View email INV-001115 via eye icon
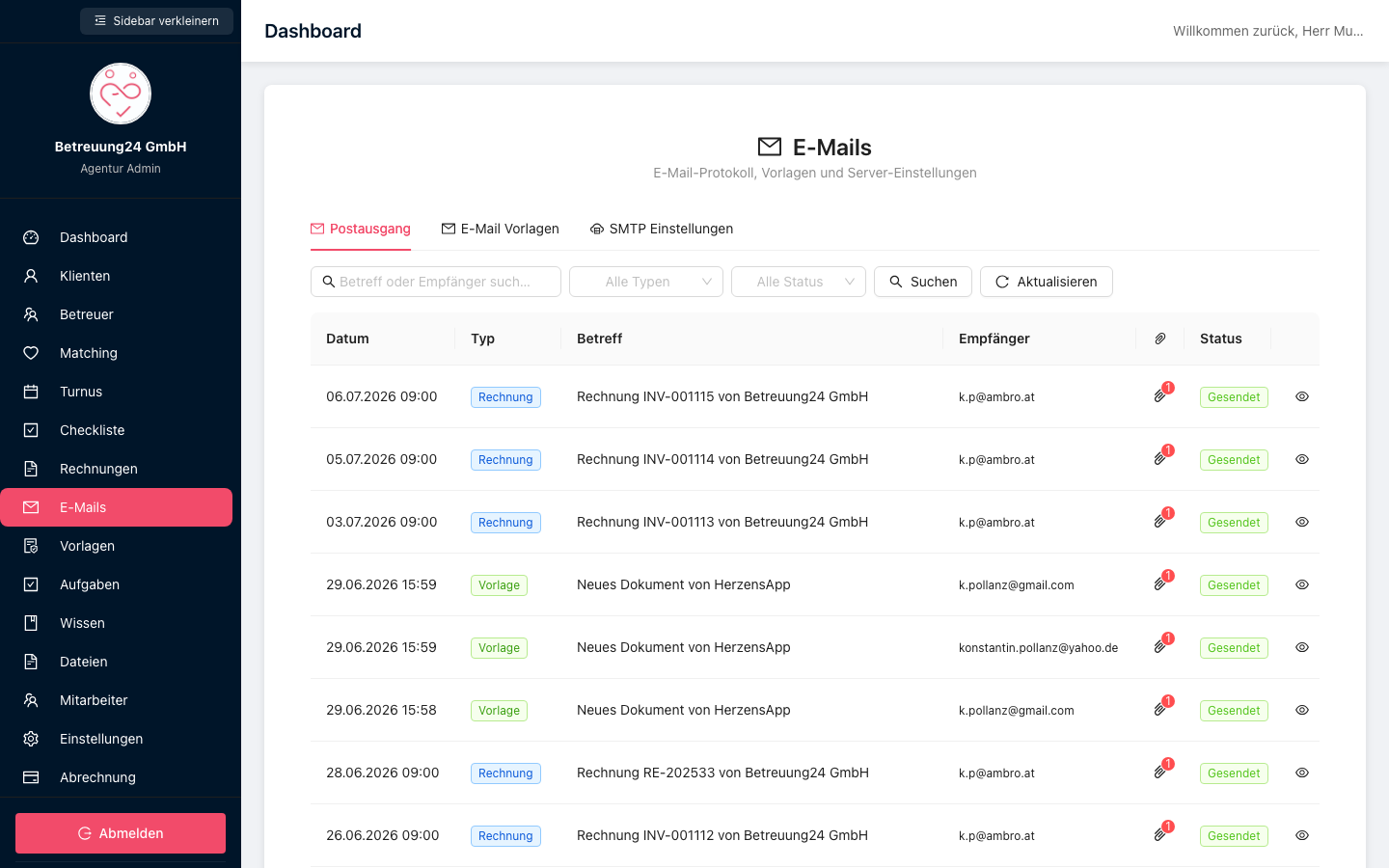This screenshot has width=1389, height=868. point(1302,396)
